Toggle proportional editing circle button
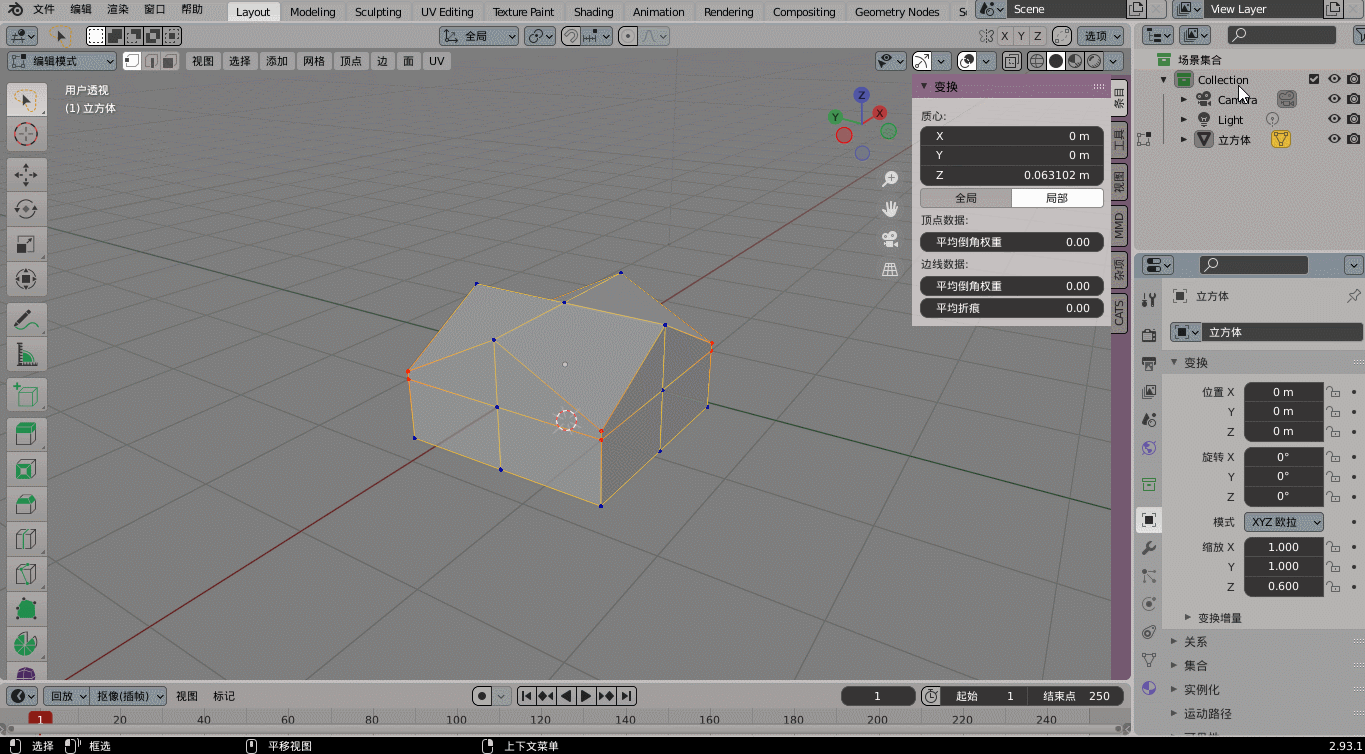1365x754 pixels. pyautogui.click(x=628, y=36)
